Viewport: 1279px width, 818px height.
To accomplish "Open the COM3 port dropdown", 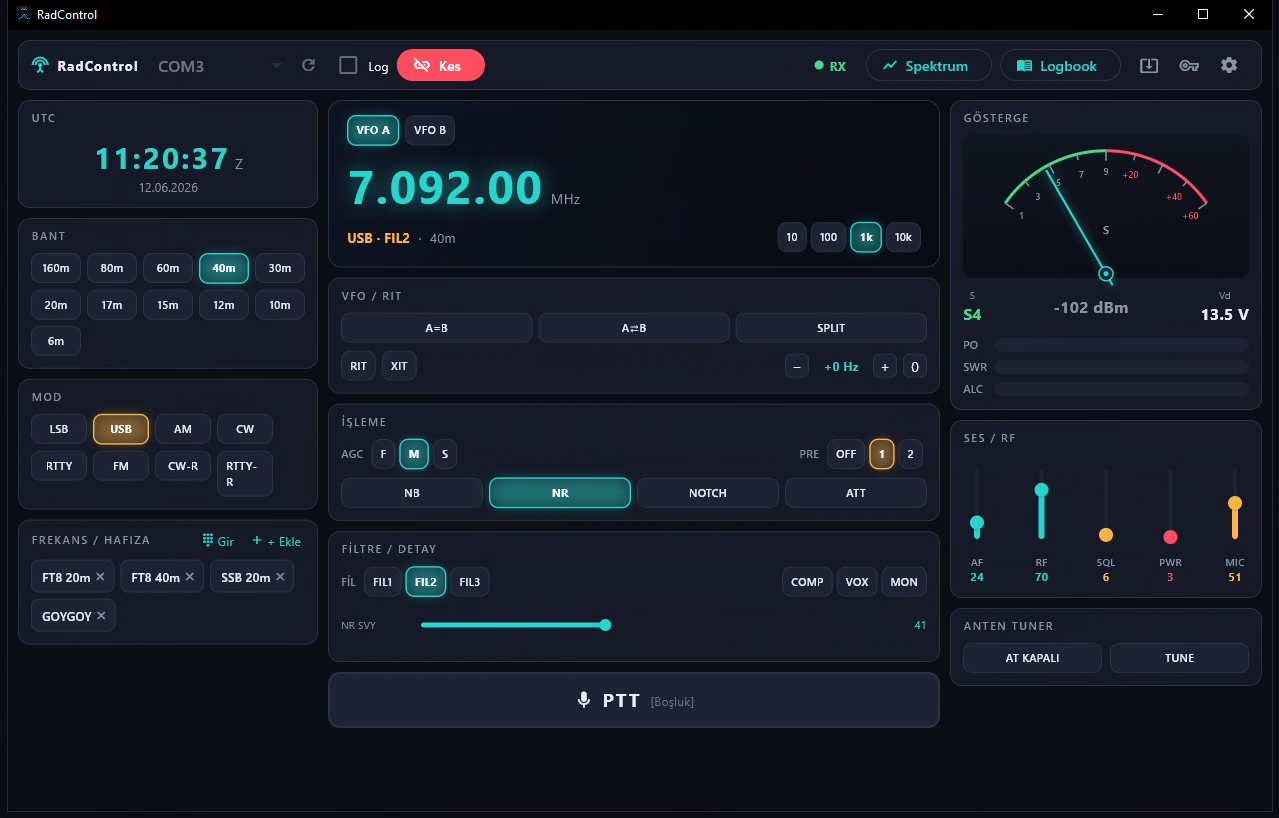I will point(222,66).
